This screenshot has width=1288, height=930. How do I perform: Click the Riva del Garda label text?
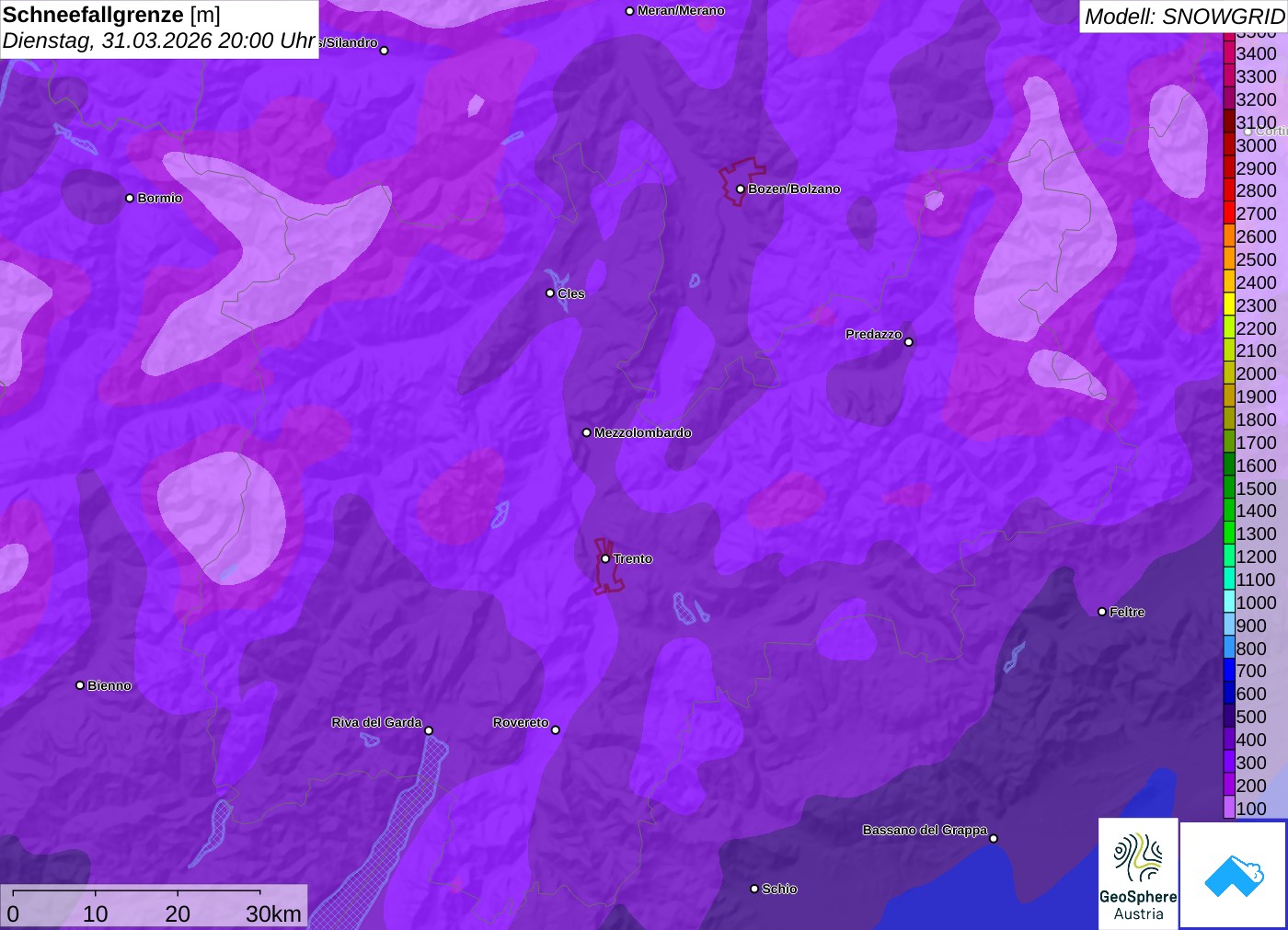tap(376, 722)
